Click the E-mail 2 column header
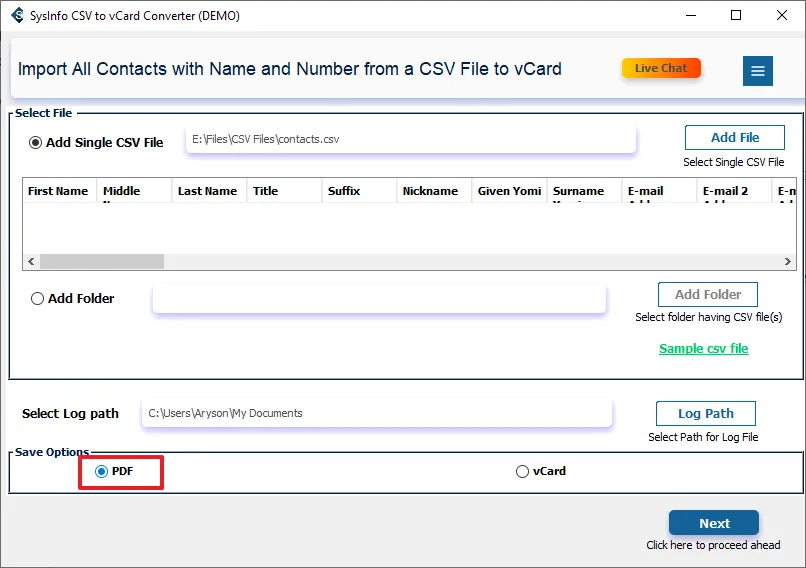The width and height of the screenshot is (806, 568). (x=734, y=191)
